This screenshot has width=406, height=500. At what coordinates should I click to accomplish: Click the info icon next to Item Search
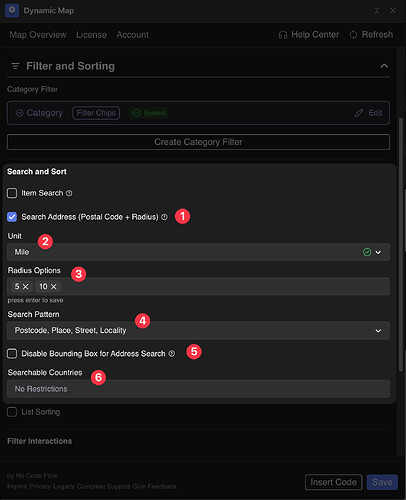[x=69, y=193]
